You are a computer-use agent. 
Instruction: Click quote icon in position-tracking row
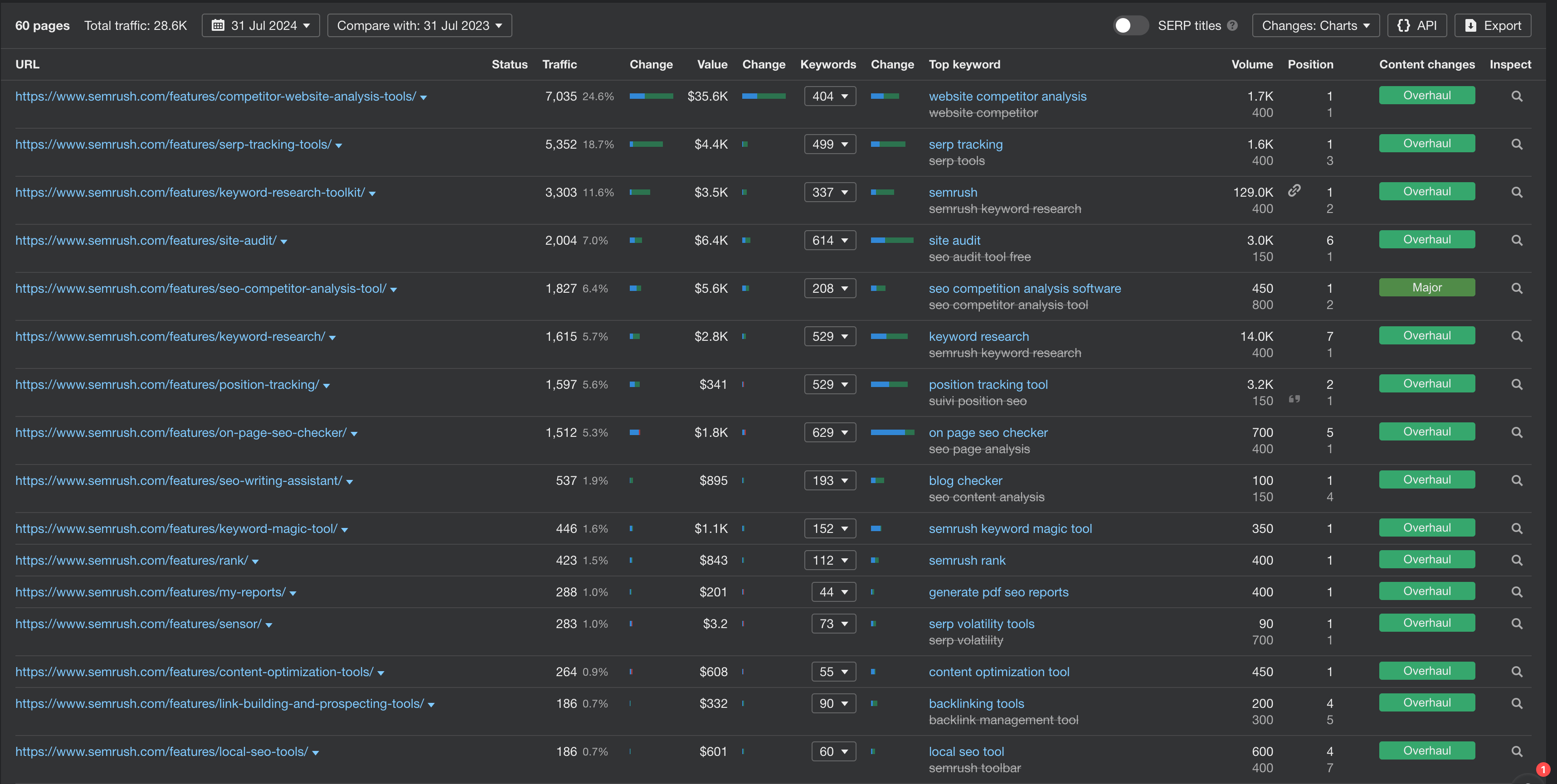tap(1294, 399)
